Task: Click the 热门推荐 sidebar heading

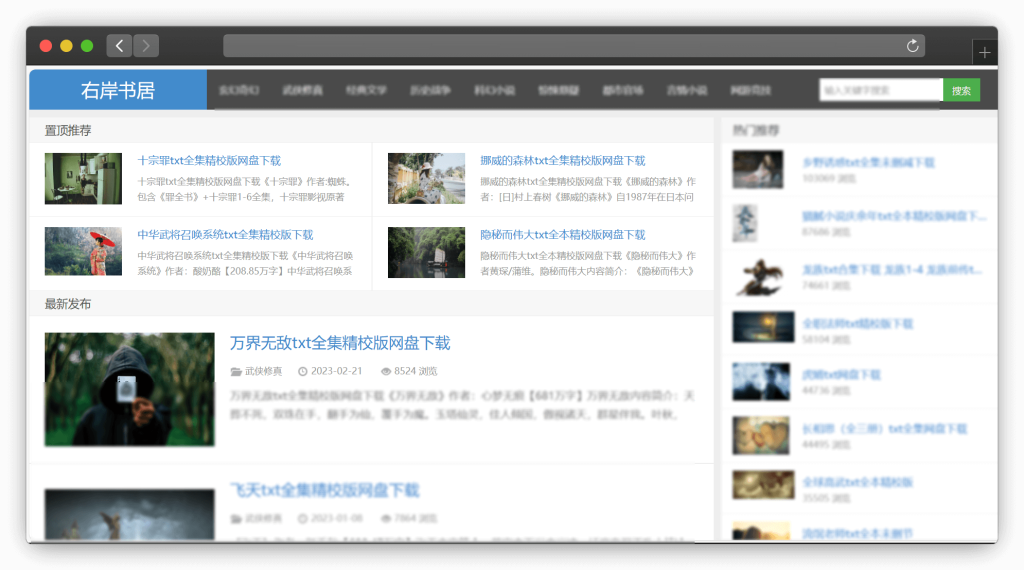Action: [x=756, y=131]
